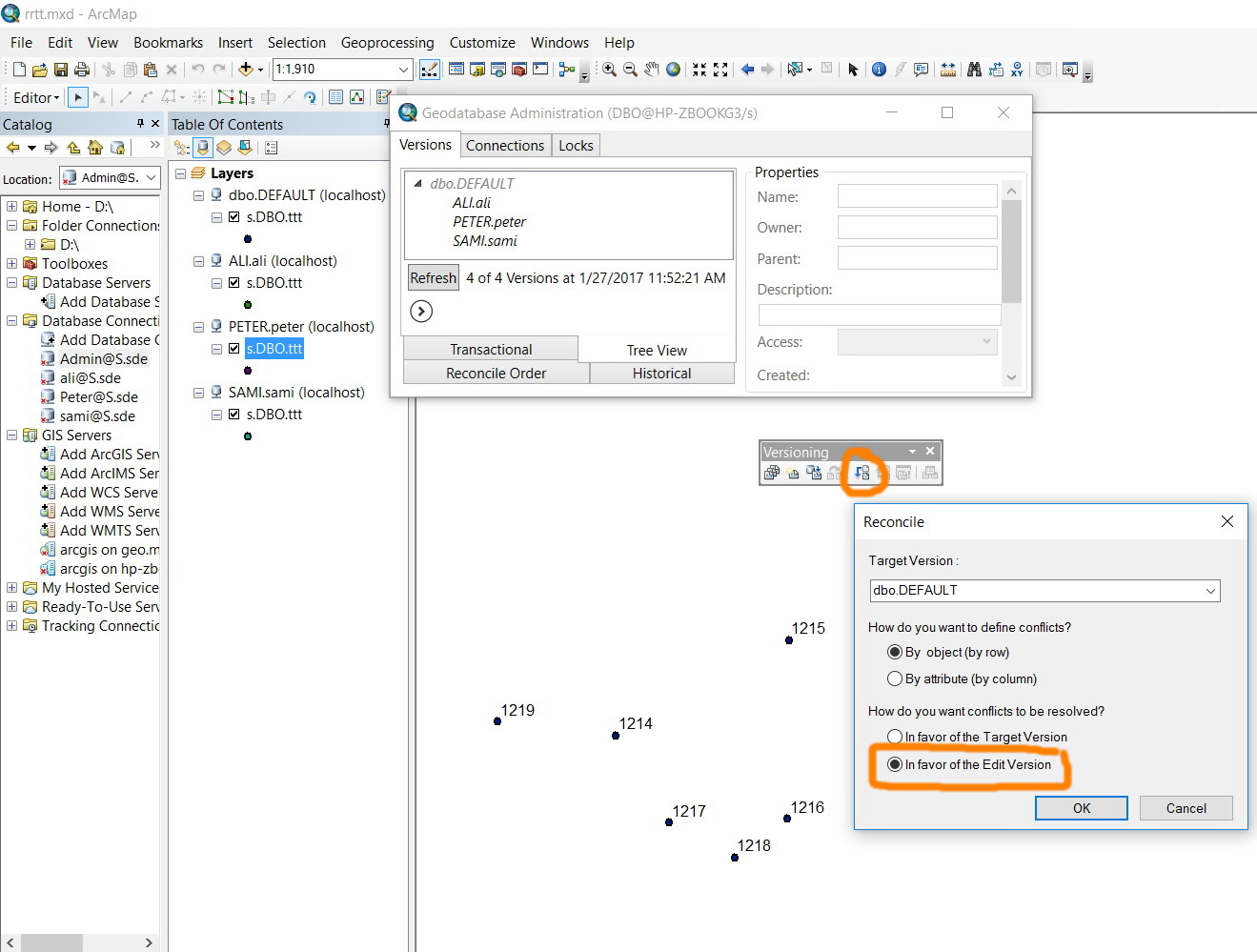
Task: Open the Bookmarks menu
Action: pyautogui.click(x=168, y=43)
